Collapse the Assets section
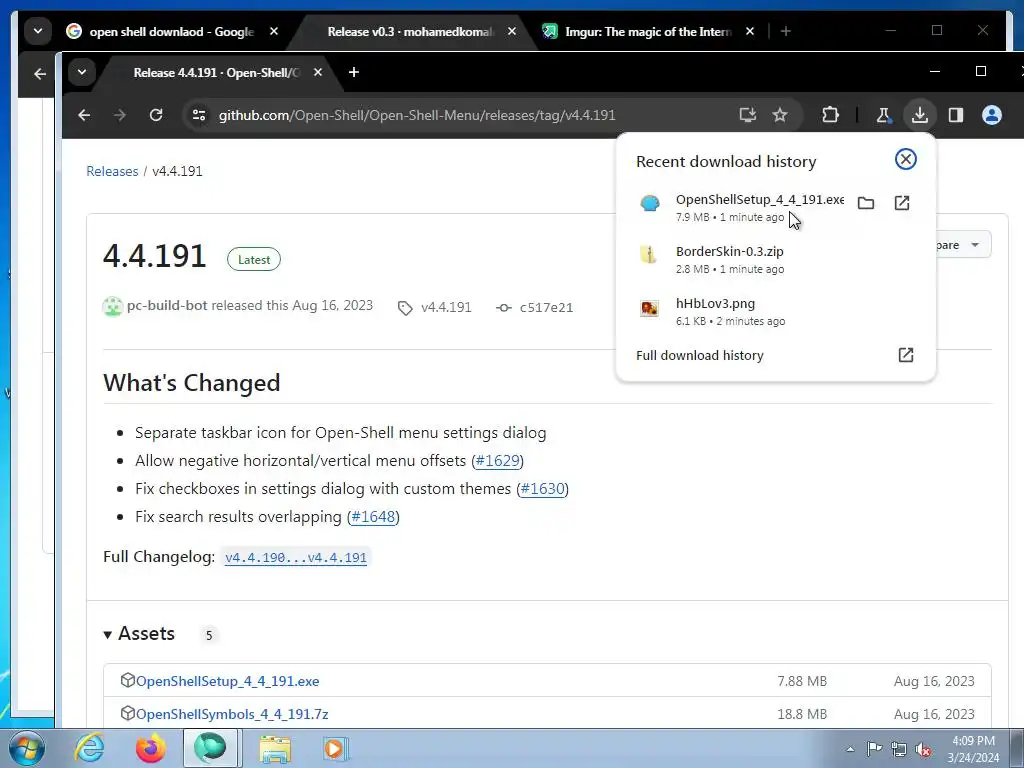Screen dimensions: 1024x768 click(139, 633)
